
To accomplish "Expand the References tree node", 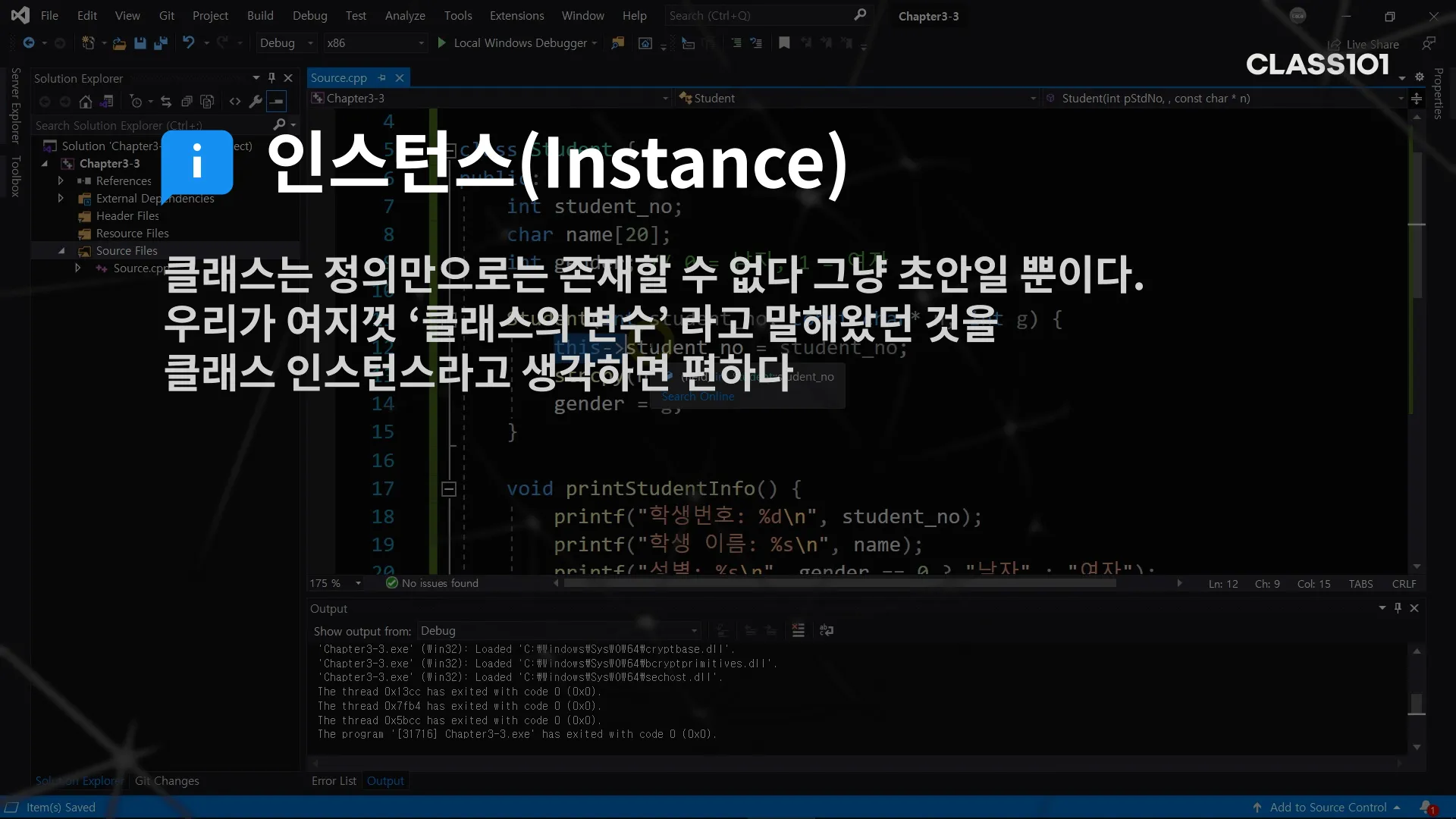I will pos(61,180).
